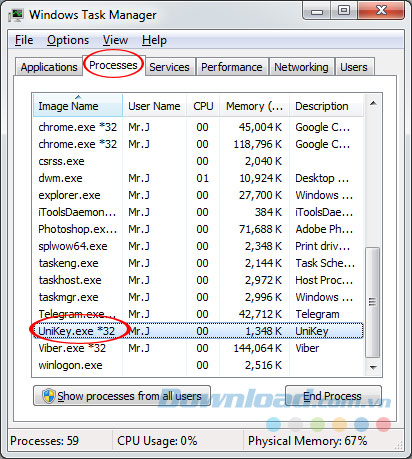Image resolution: width=412 pixels, height=459 pixels.
Task: Click the 71,688 K memory value
Action: point(260,229)
